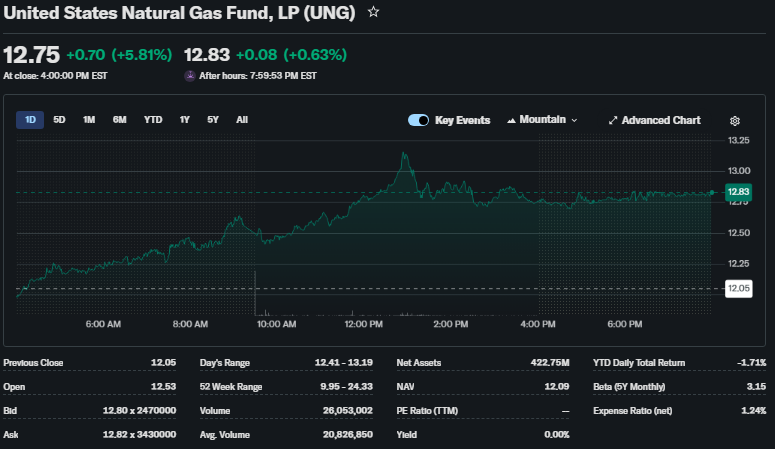The image size is (775, 449).
Task: Select the 1D time range
Action: click(x=30, y=120)
